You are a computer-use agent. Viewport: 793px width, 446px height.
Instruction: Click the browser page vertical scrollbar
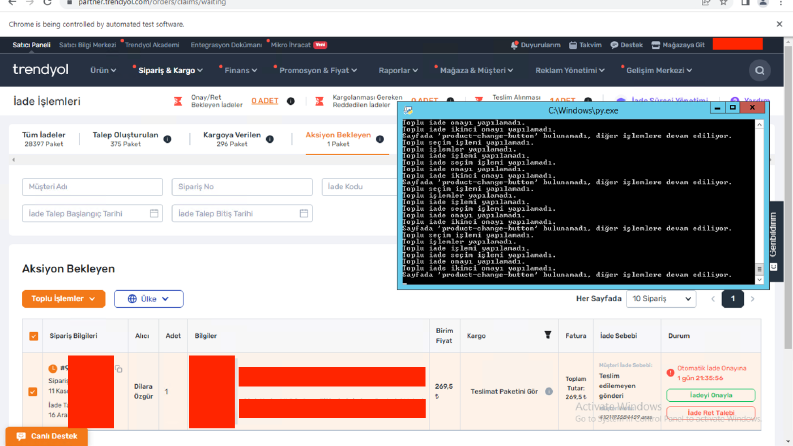coord(788,241)
